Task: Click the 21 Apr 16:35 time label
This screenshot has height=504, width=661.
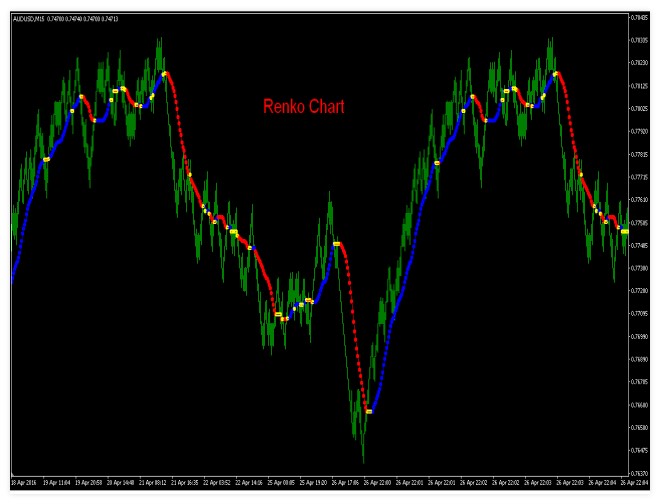Action: pos(185,483)
